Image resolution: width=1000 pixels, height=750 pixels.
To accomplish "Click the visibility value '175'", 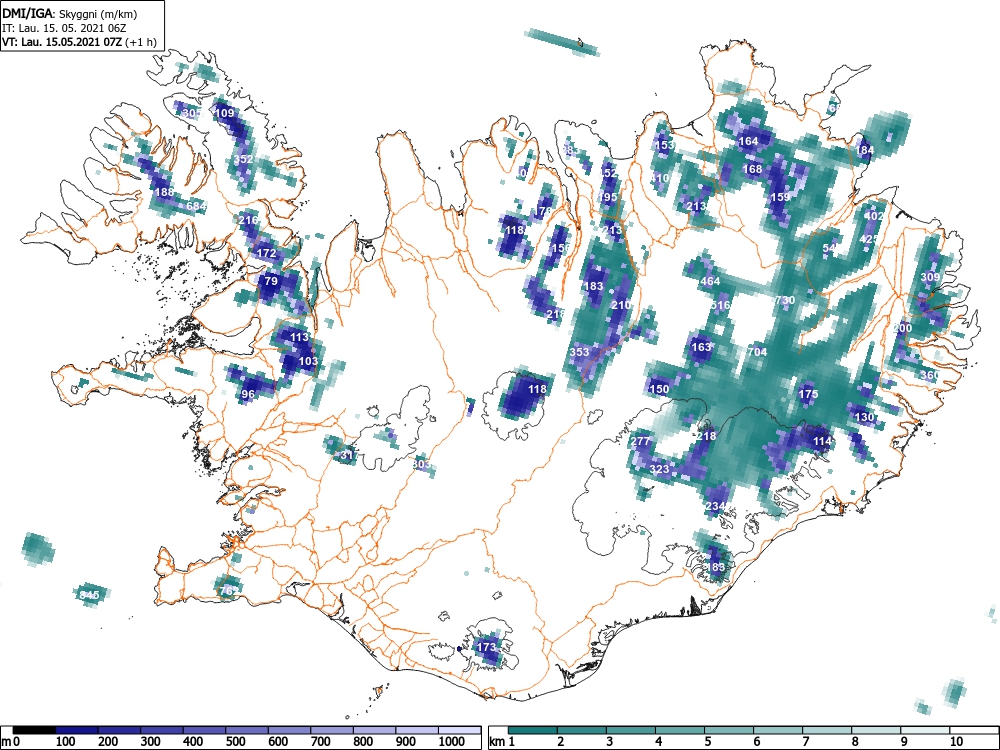I will tap(808, 394).
